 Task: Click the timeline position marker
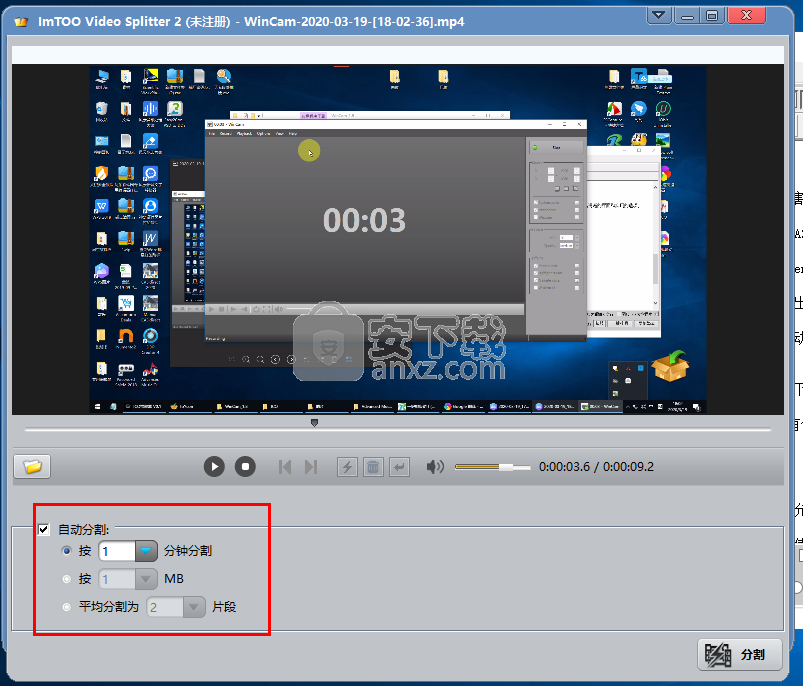[314, 423]
